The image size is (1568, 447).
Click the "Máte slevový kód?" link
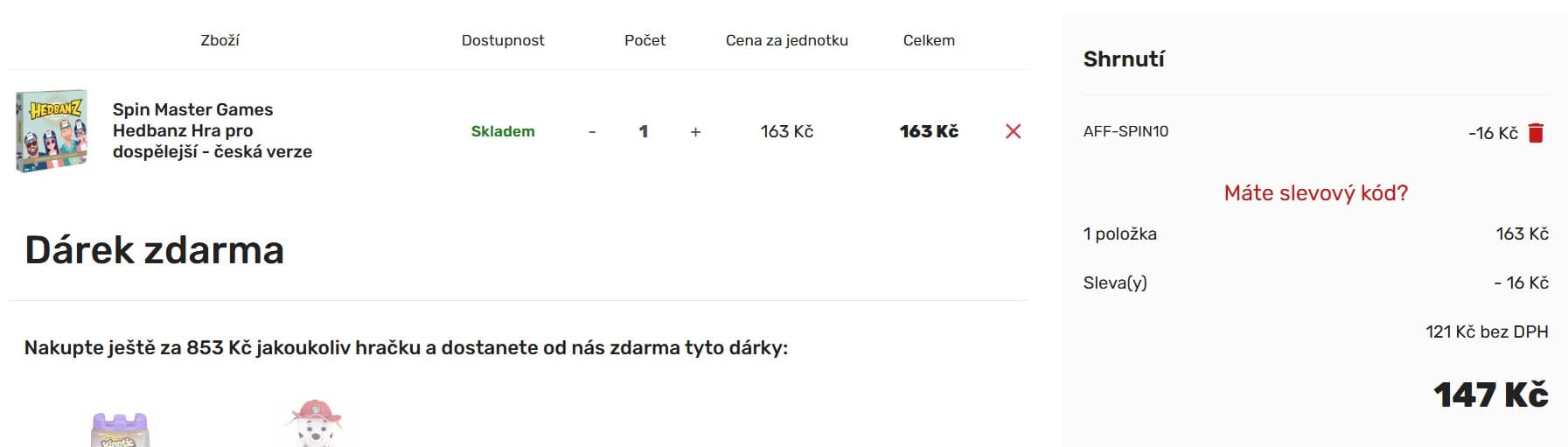point(1315,192)
